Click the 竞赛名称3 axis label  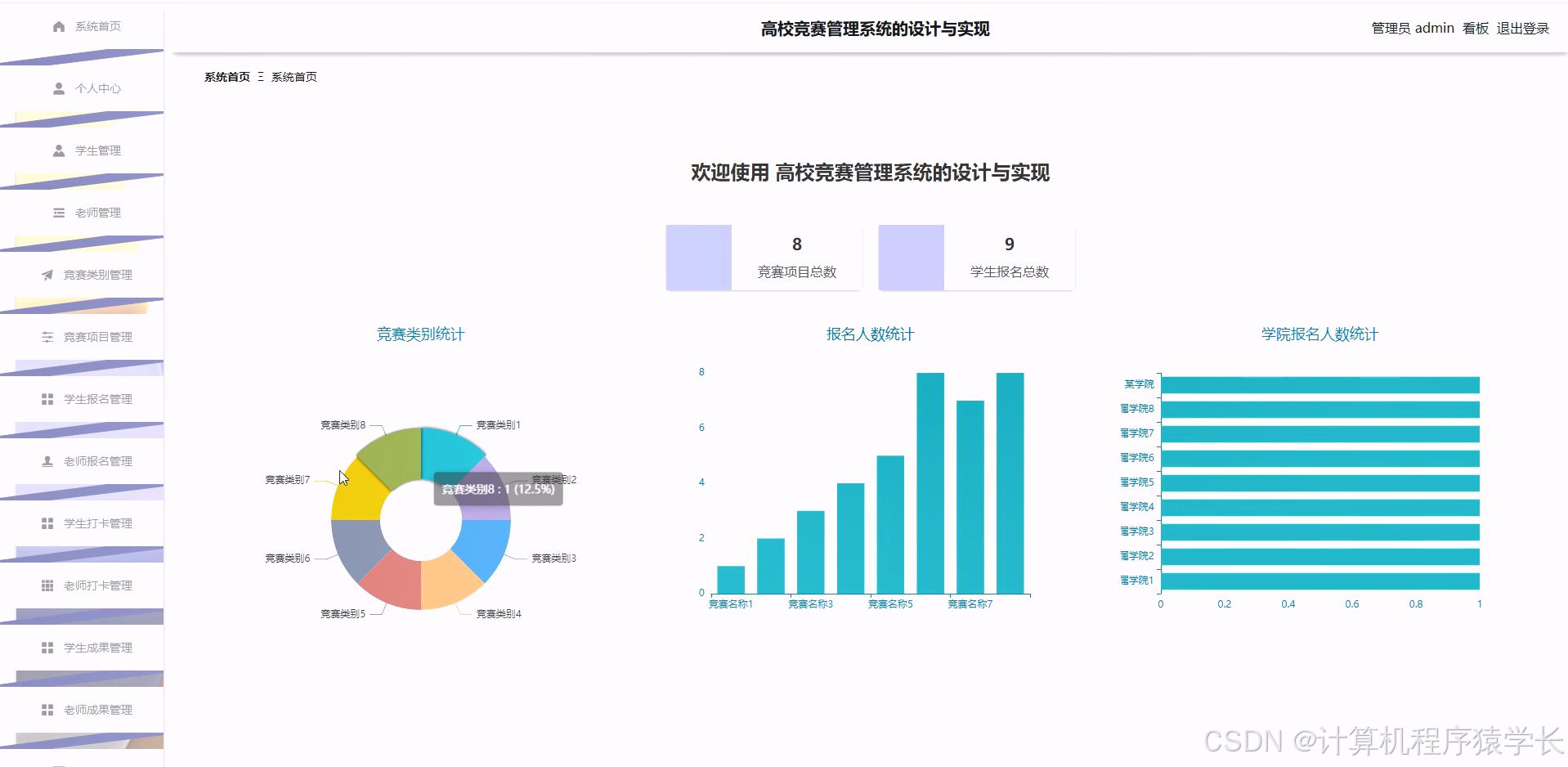click(810, 604)
